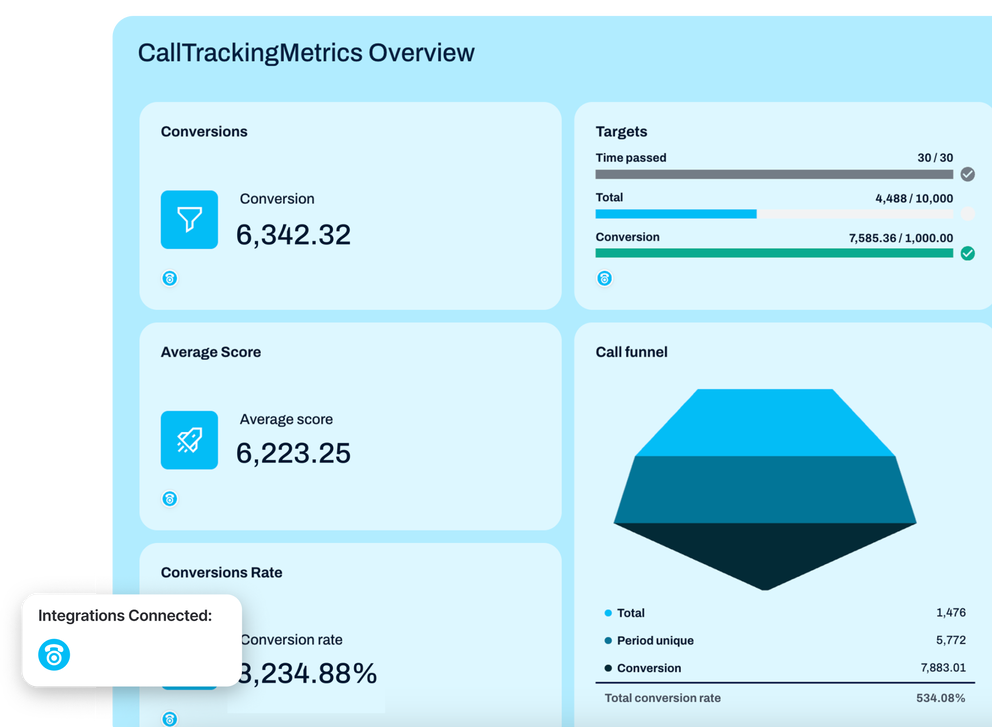Click the 7,883.01 Conversion funnel value

[943, 668]
